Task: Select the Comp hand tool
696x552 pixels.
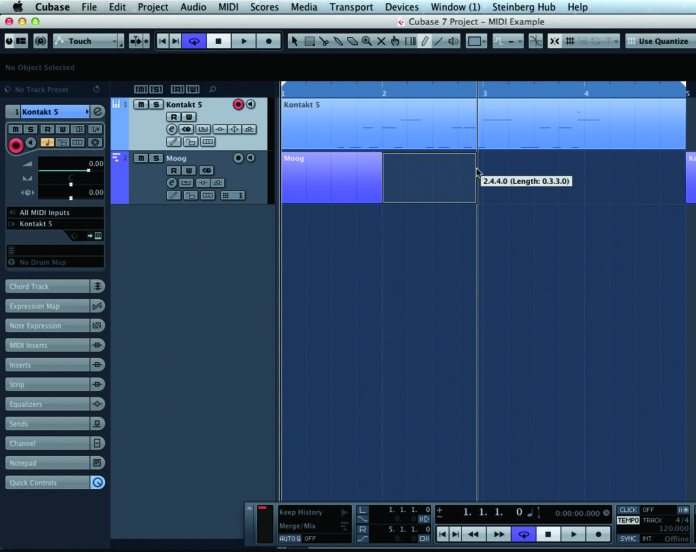Action: (395, 41)
